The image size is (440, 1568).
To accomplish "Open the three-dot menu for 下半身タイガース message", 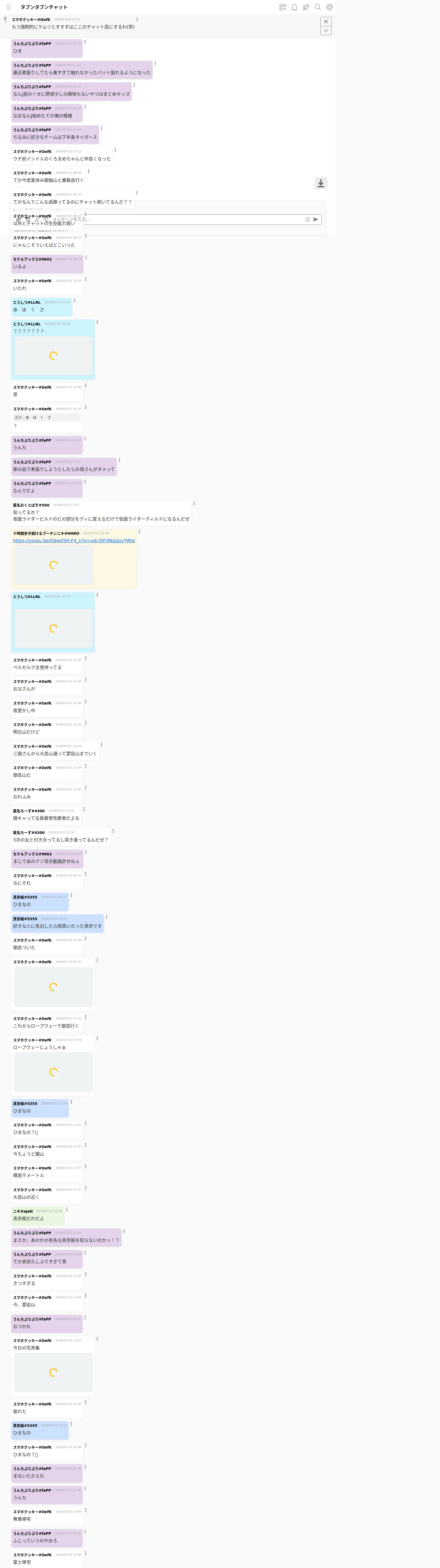I will point(102,128).
